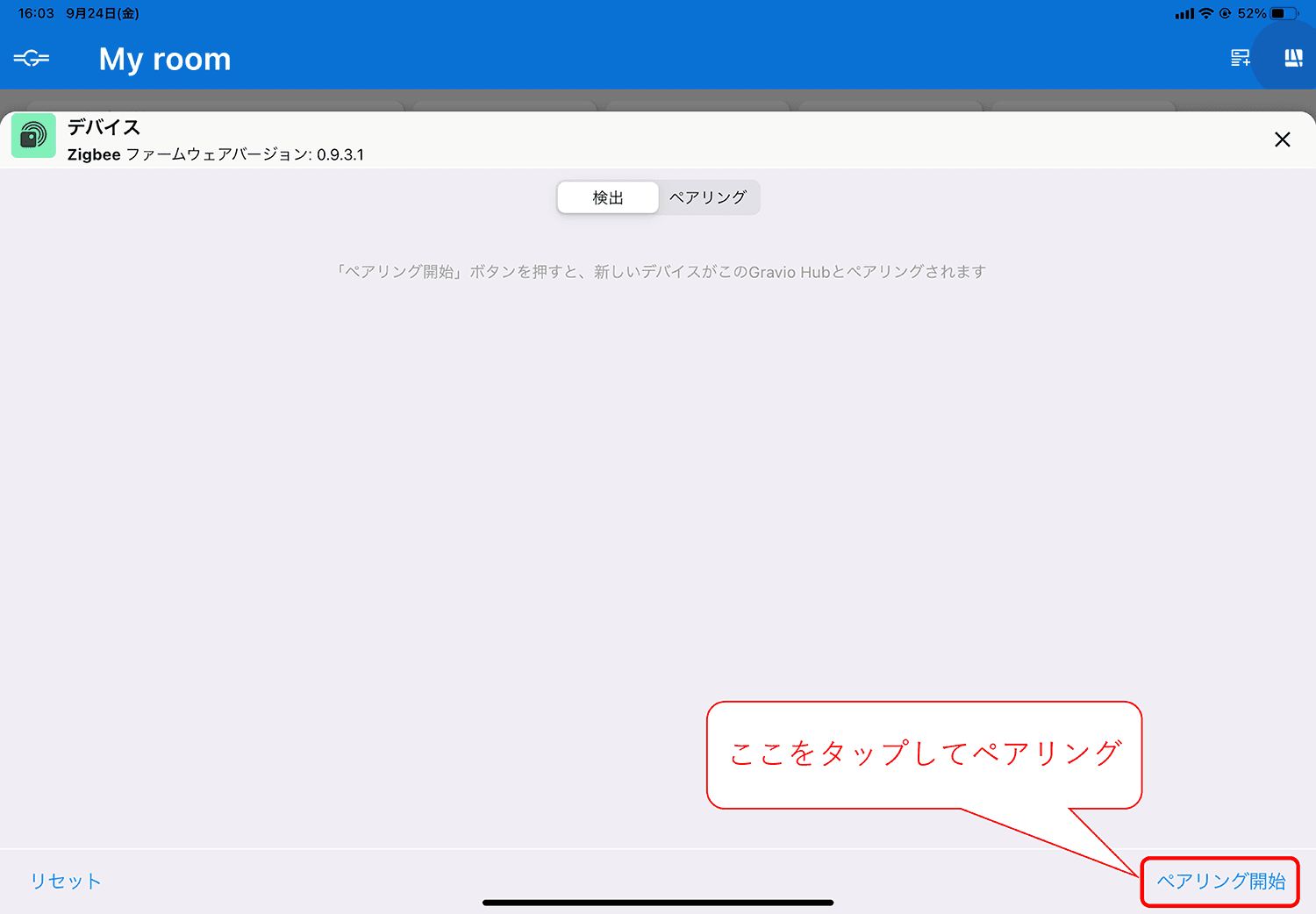Open the hub connection icon beside My room
Viewport: 1316px width, 914px height.
click(x=32, y=59)
